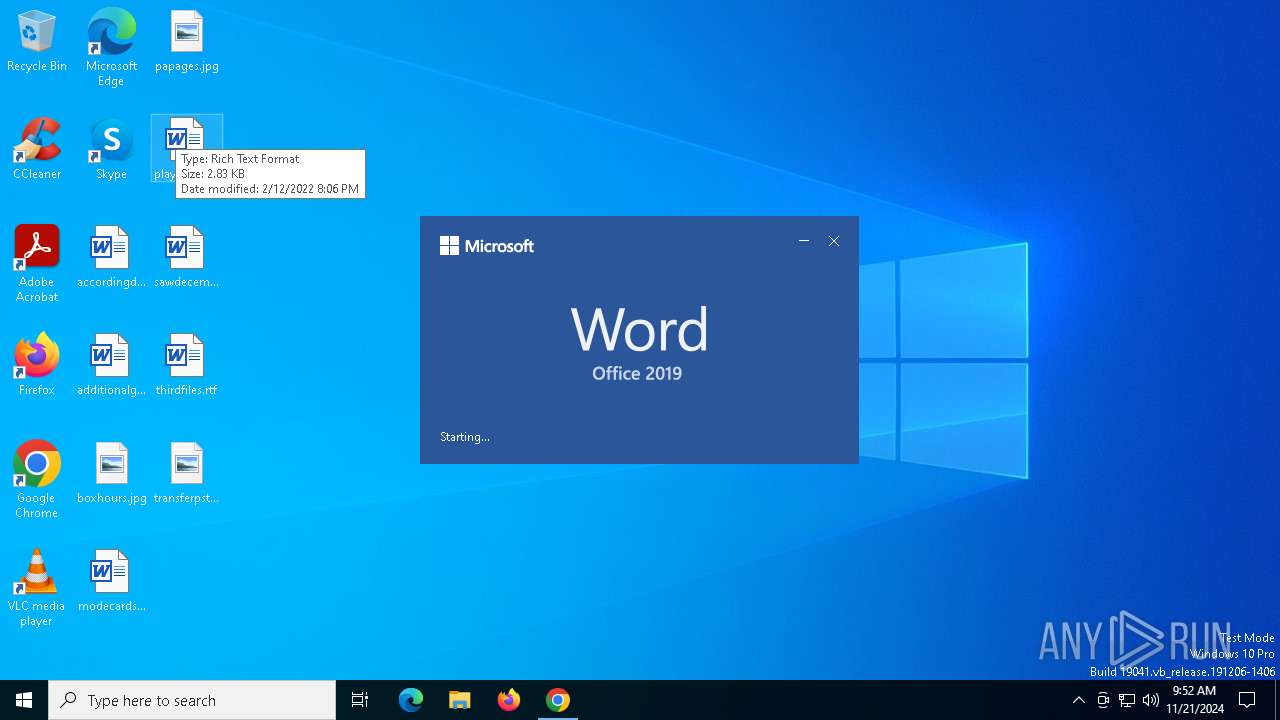Viewport: 1280px width, 720px height.
Task: Select the thirdfiles.rtf document
Action: (x=186, y=366)
